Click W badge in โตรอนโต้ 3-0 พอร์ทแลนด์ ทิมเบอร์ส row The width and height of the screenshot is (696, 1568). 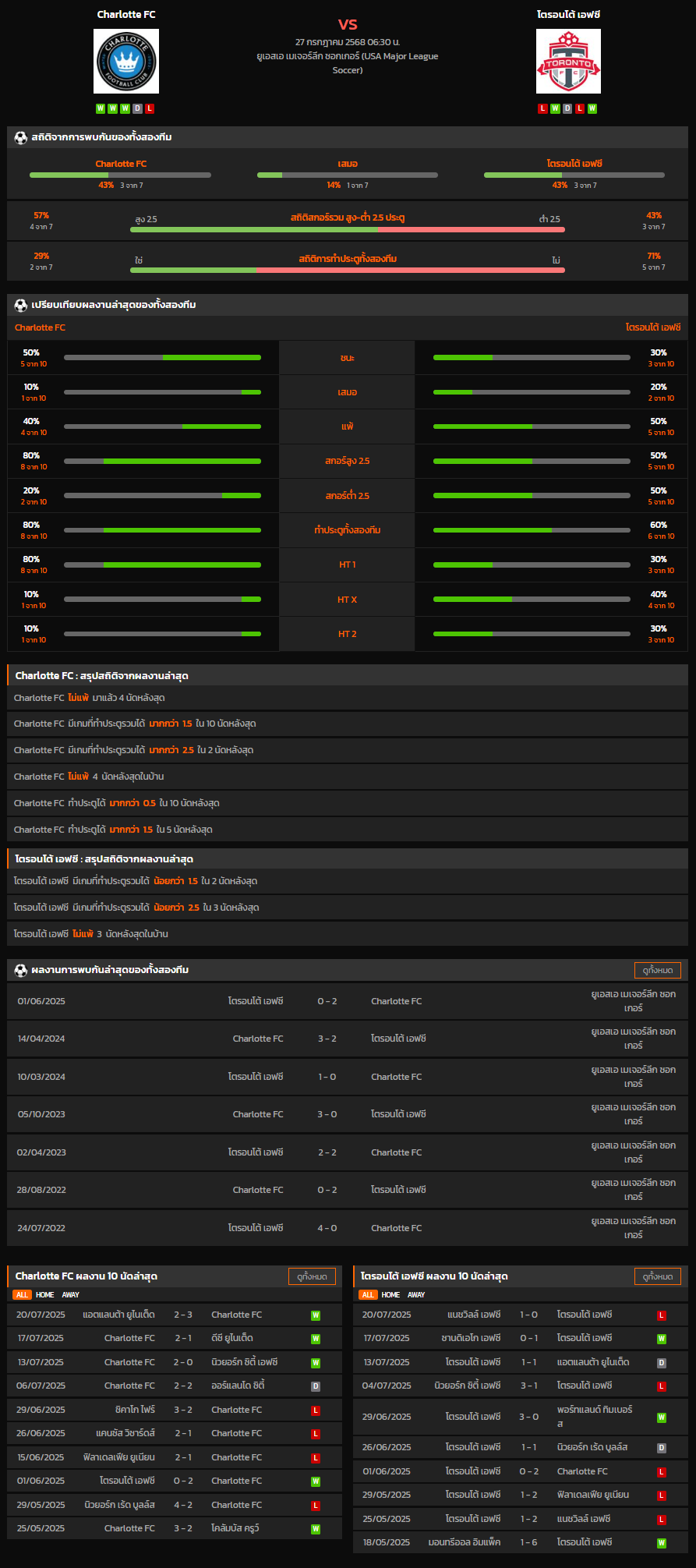[x=662, y=1418]
